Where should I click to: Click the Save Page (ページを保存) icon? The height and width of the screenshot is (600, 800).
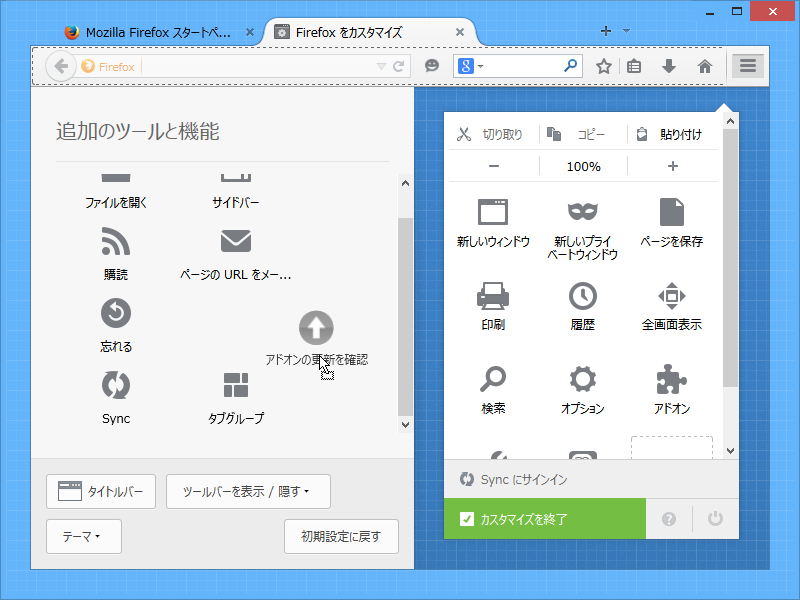(x=671, y=212)
